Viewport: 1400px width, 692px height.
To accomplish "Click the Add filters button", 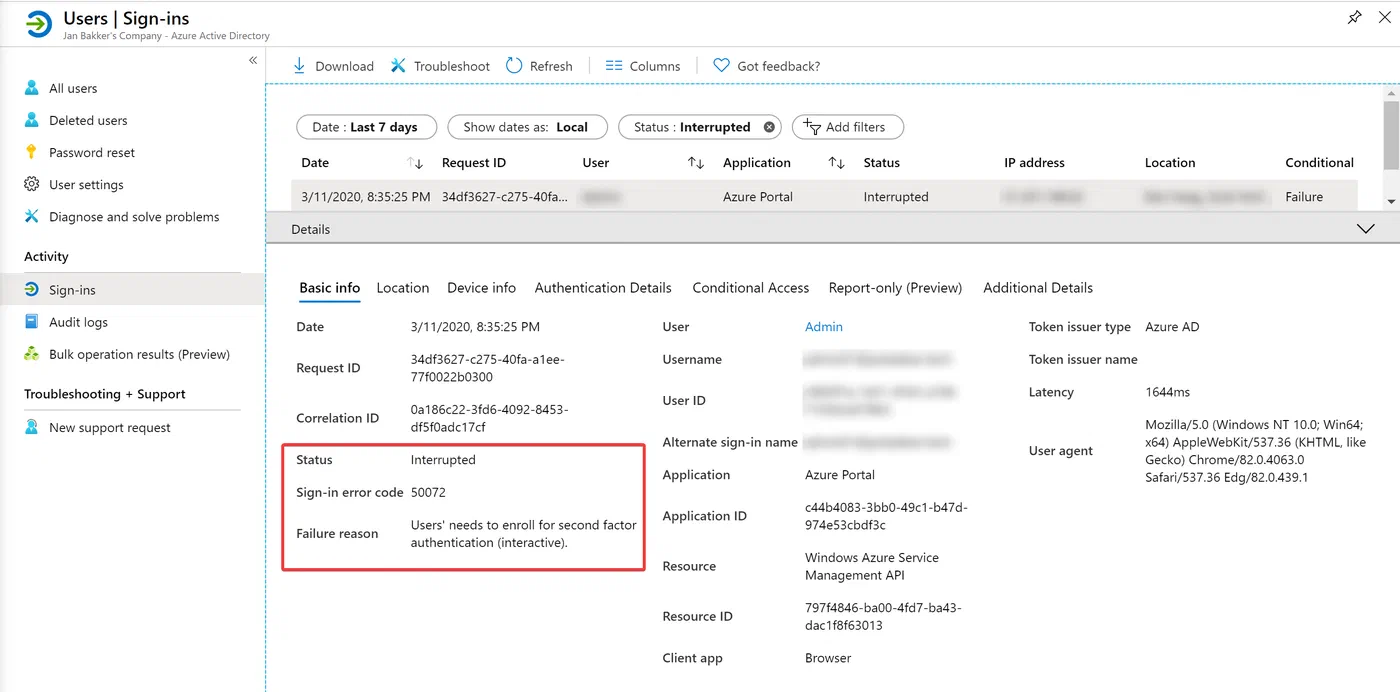I will tap(848, 127).
